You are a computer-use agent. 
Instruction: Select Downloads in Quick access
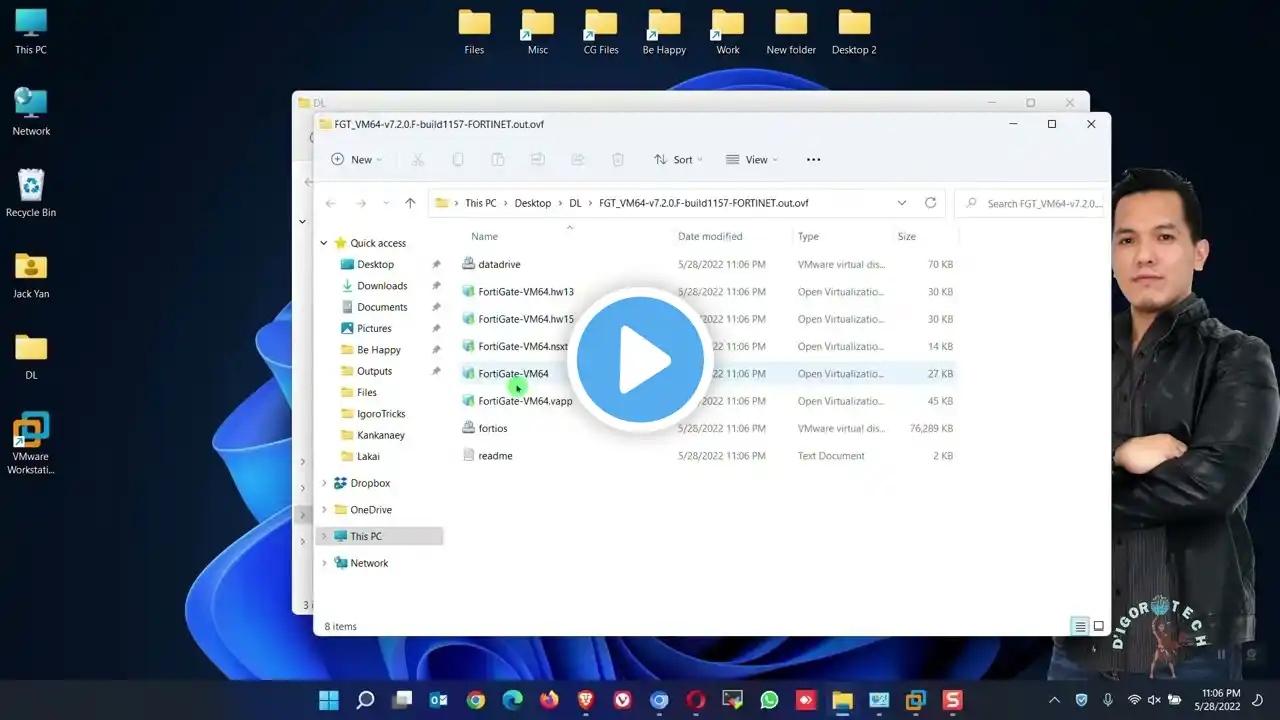(x=382, y=286)
